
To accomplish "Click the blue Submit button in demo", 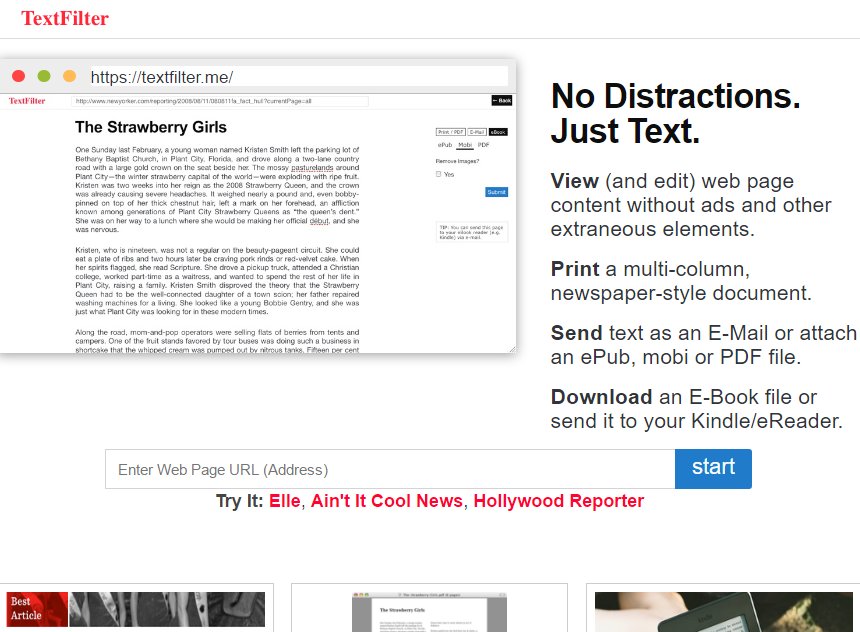I will click(496, 192).
